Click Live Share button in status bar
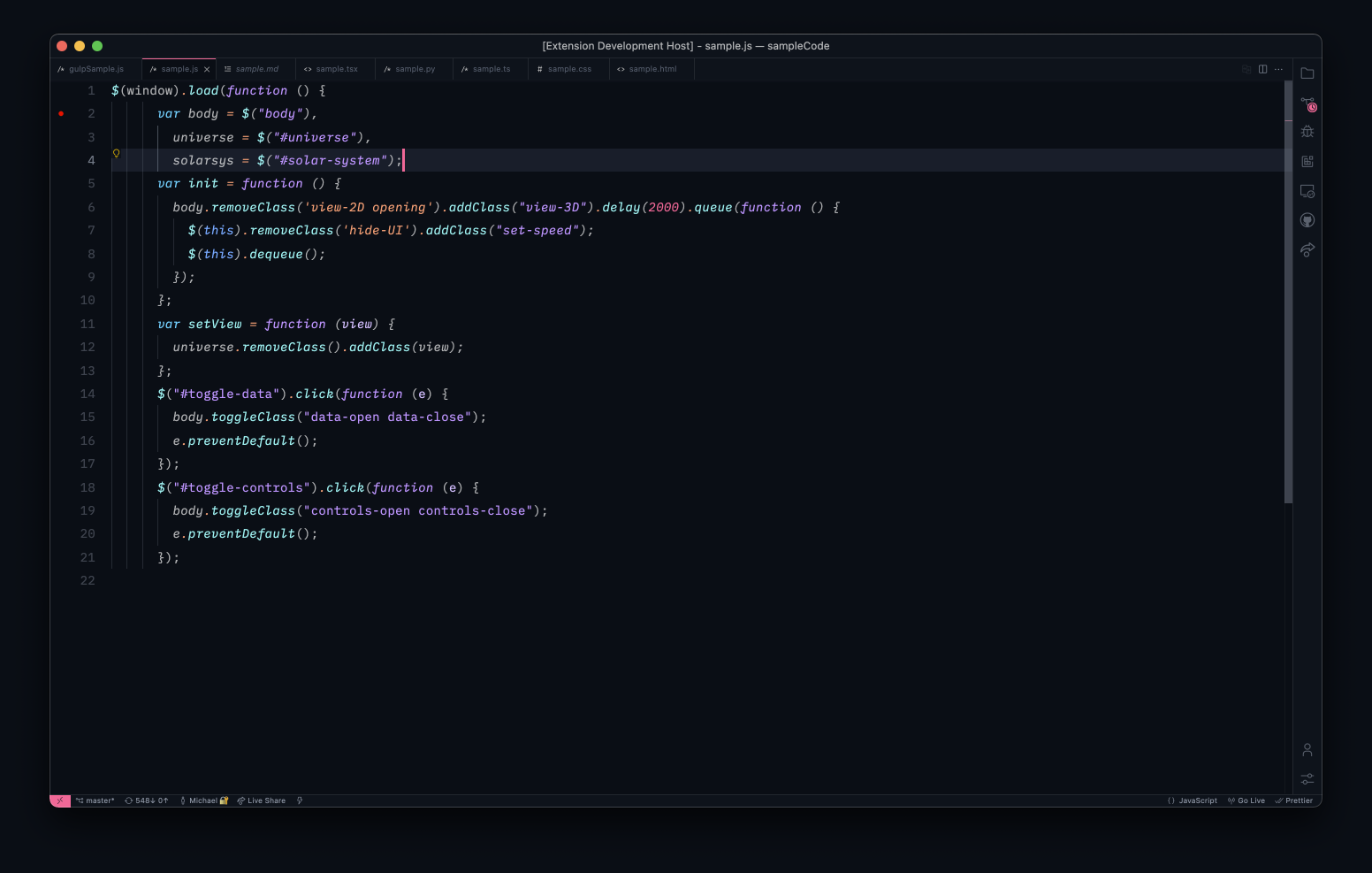The width and height of the screenshot is (1372, 873). click(x=262, y=800)
